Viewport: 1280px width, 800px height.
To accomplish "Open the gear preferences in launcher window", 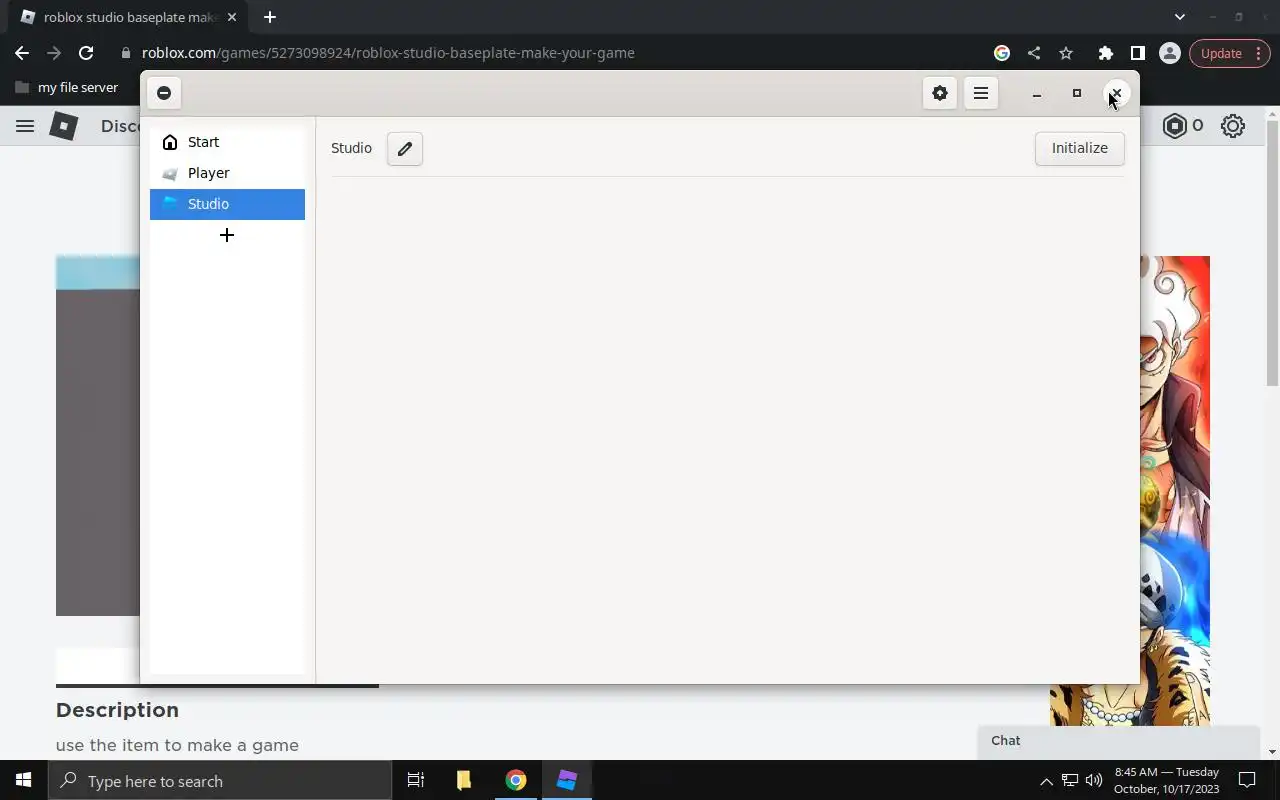I will tap(940, 93).
